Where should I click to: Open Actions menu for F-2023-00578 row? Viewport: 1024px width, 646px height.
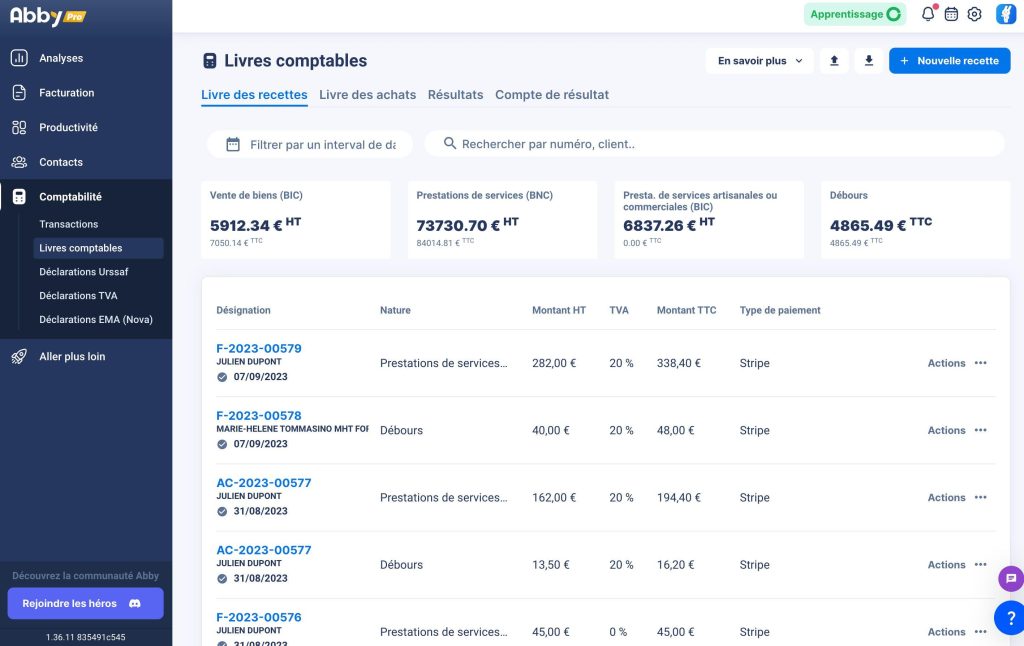point(957,430)
